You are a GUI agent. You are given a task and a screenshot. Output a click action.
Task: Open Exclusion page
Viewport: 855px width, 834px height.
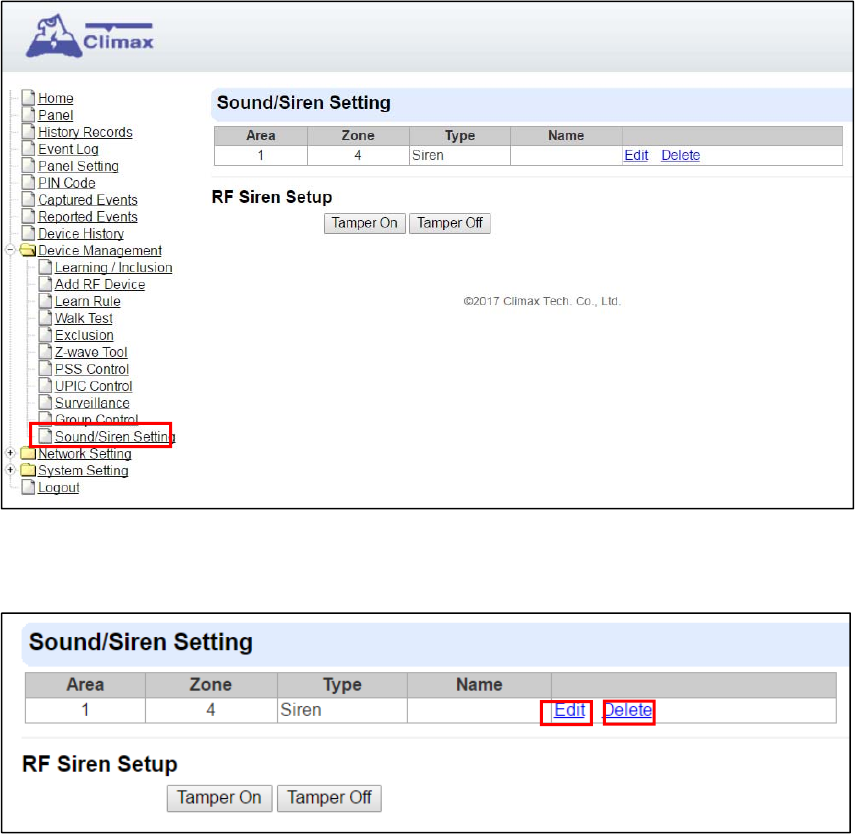point(84,335)
